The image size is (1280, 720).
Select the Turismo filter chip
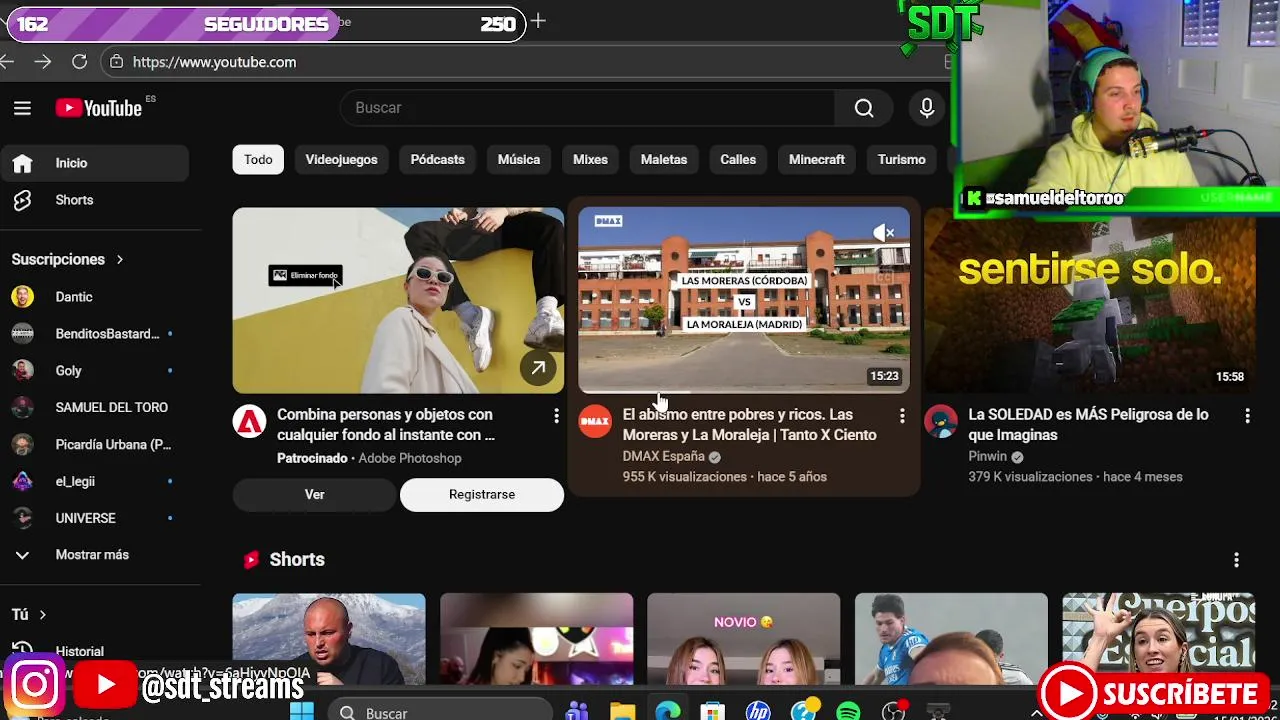point(902,160)
